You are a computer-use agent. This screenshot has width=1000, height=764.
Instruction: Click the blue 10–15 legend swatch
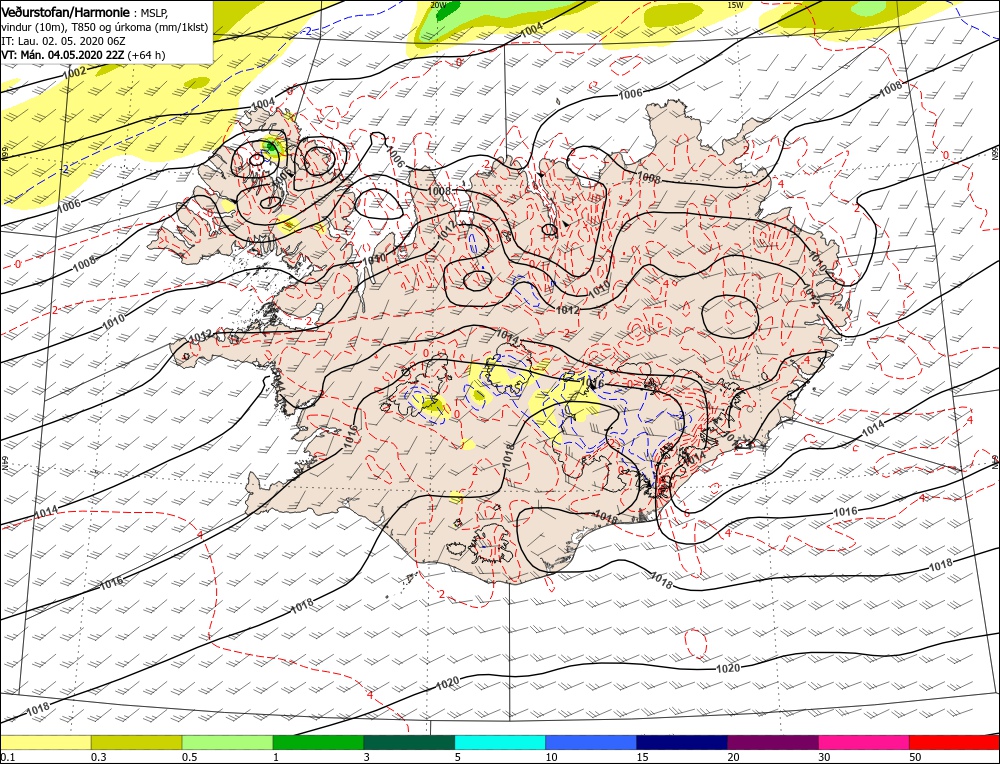point(591,742)
